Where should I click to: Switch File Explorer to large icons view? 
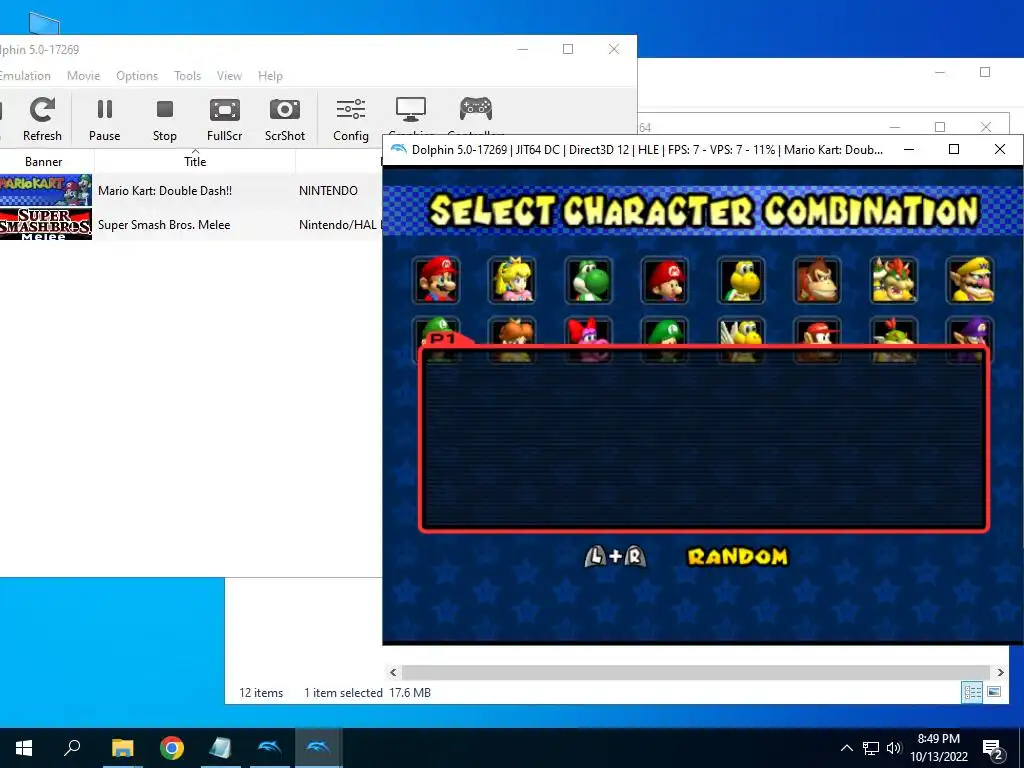tap(994, 692)
